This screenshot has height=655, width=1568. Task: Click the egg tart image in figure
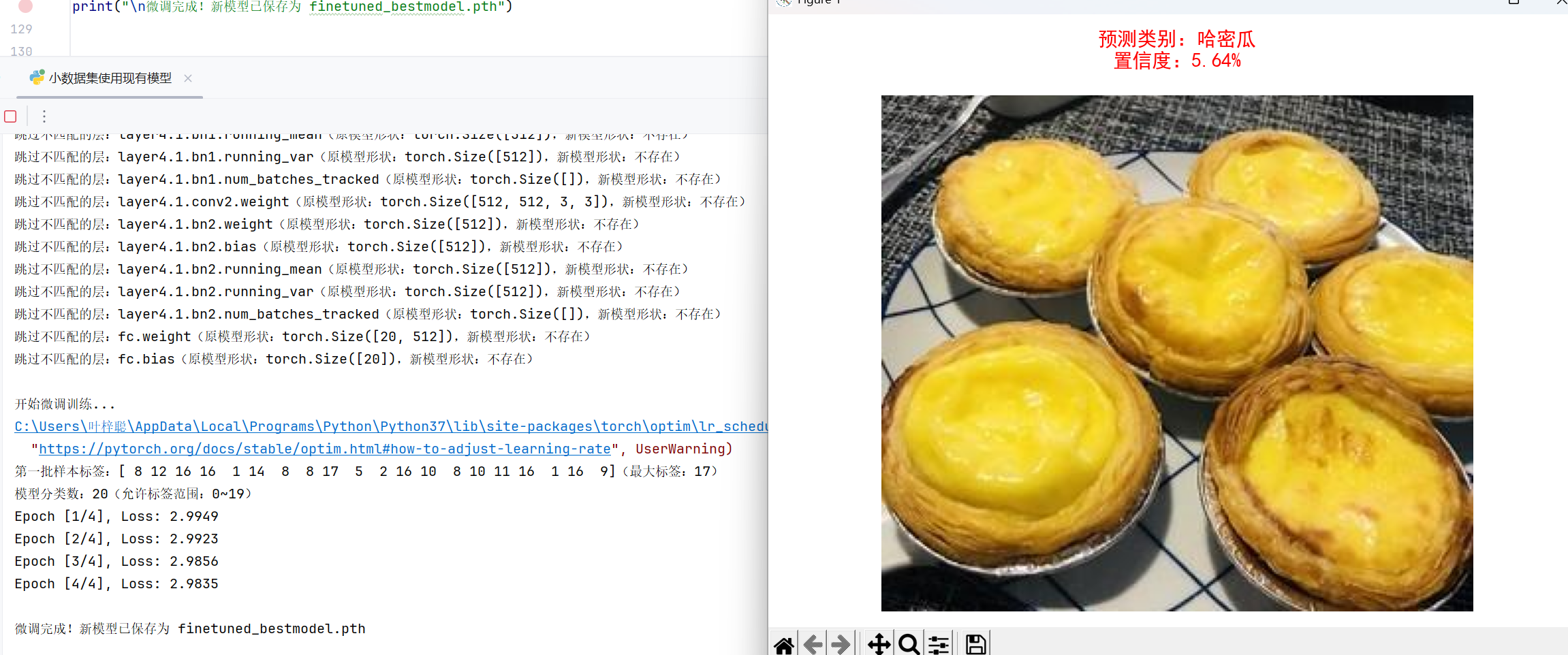click(x=1177, y=353)
